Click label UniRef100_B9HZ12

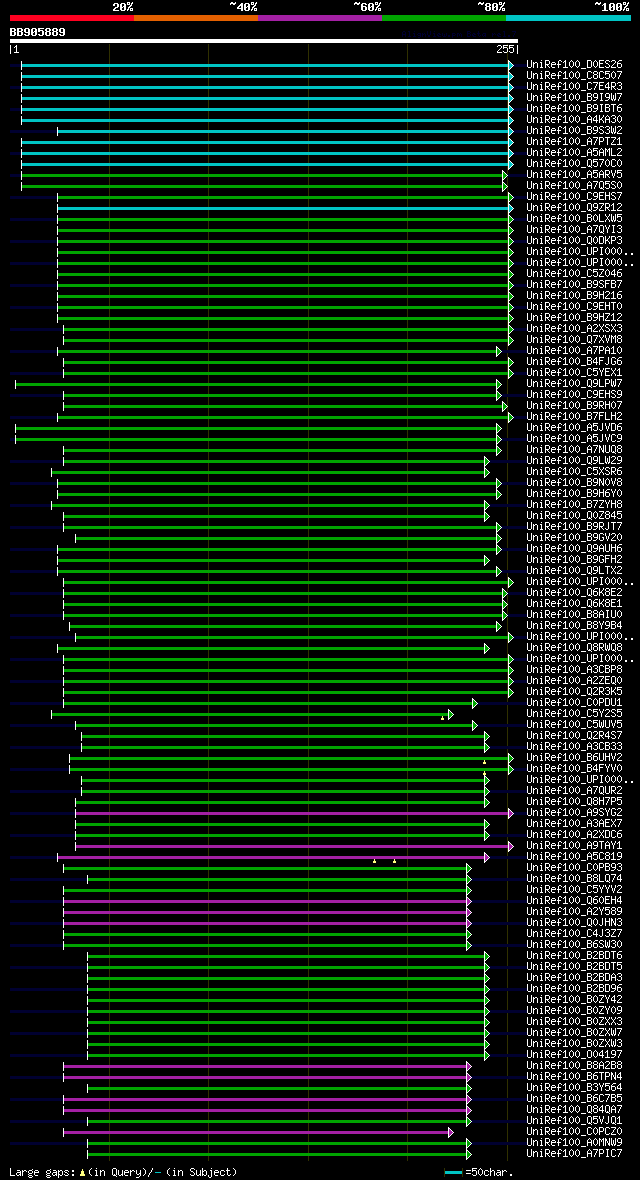574,318
